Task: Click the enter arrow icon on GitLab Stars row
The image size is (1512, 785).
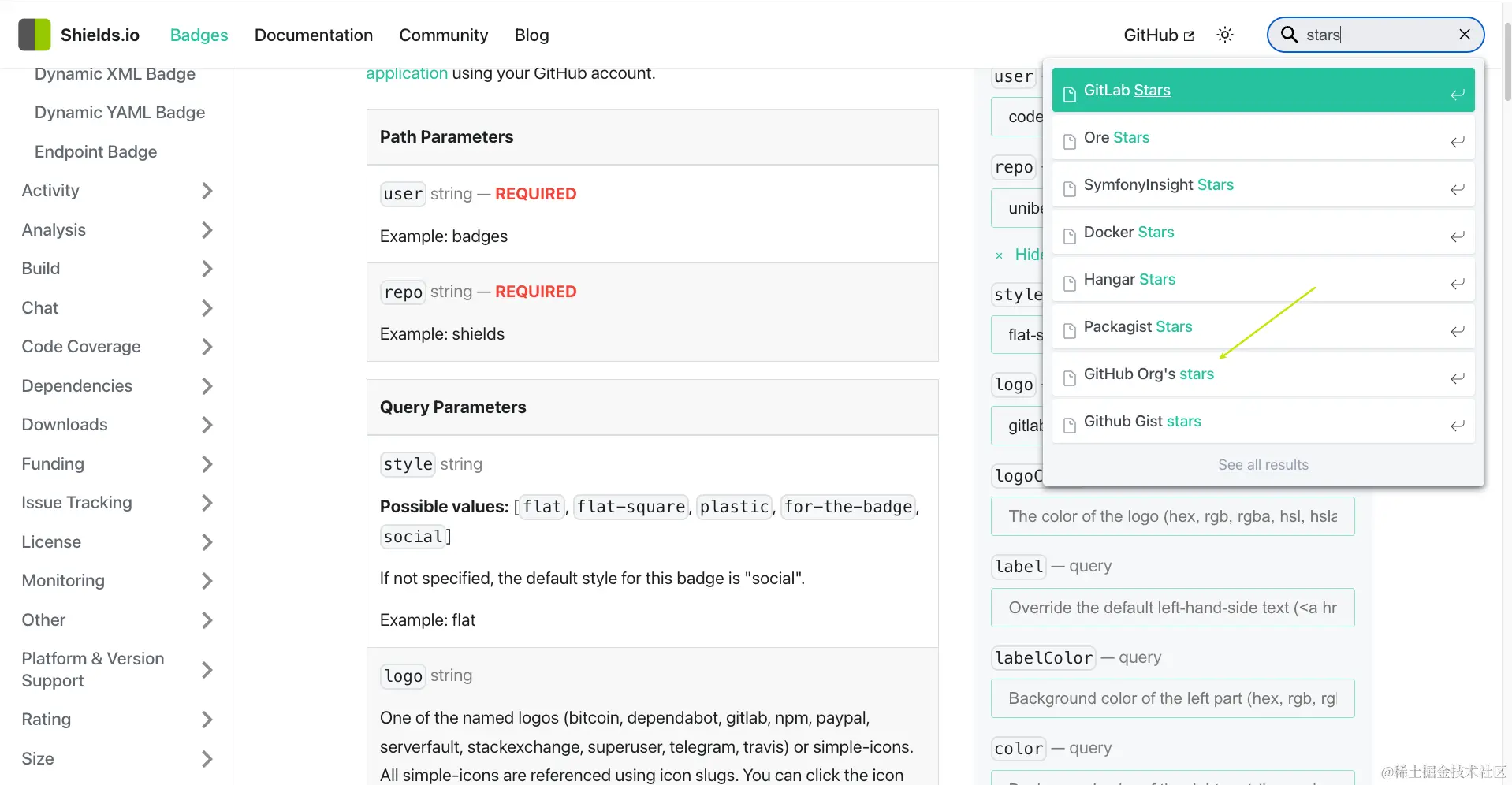Action: (x=1458, y=95)
